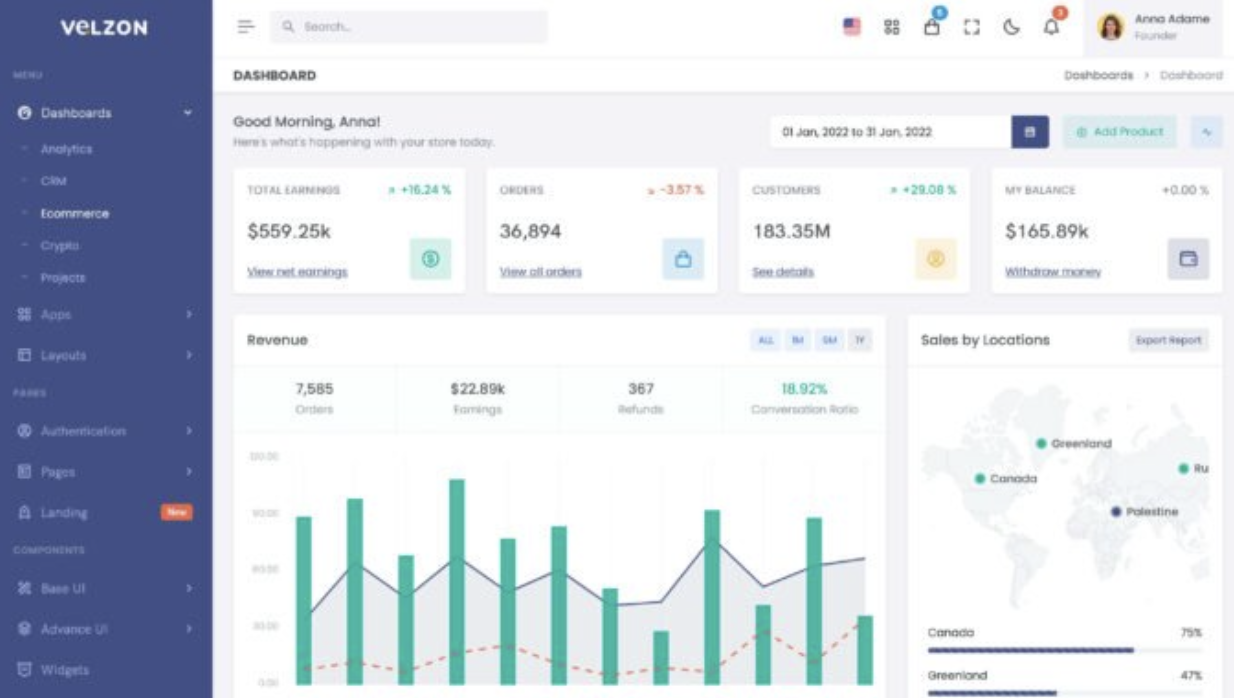Open the View net earnings link

coord(297,272)
